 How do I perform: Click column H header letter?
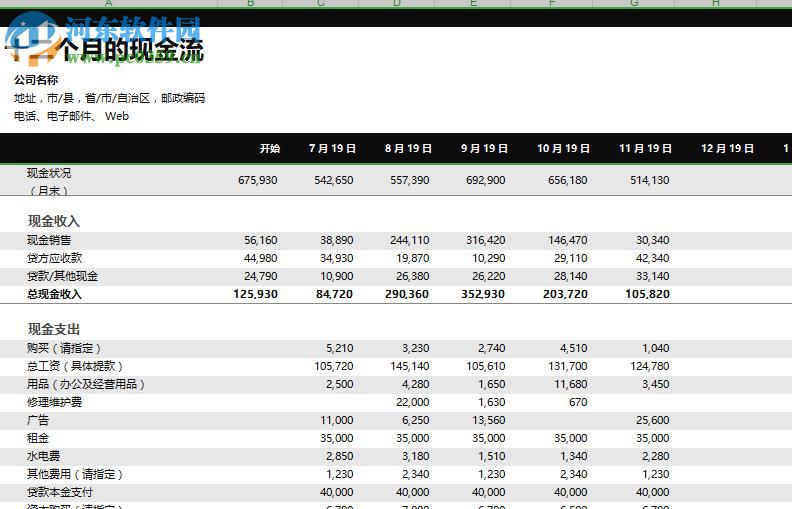(716, 3)
